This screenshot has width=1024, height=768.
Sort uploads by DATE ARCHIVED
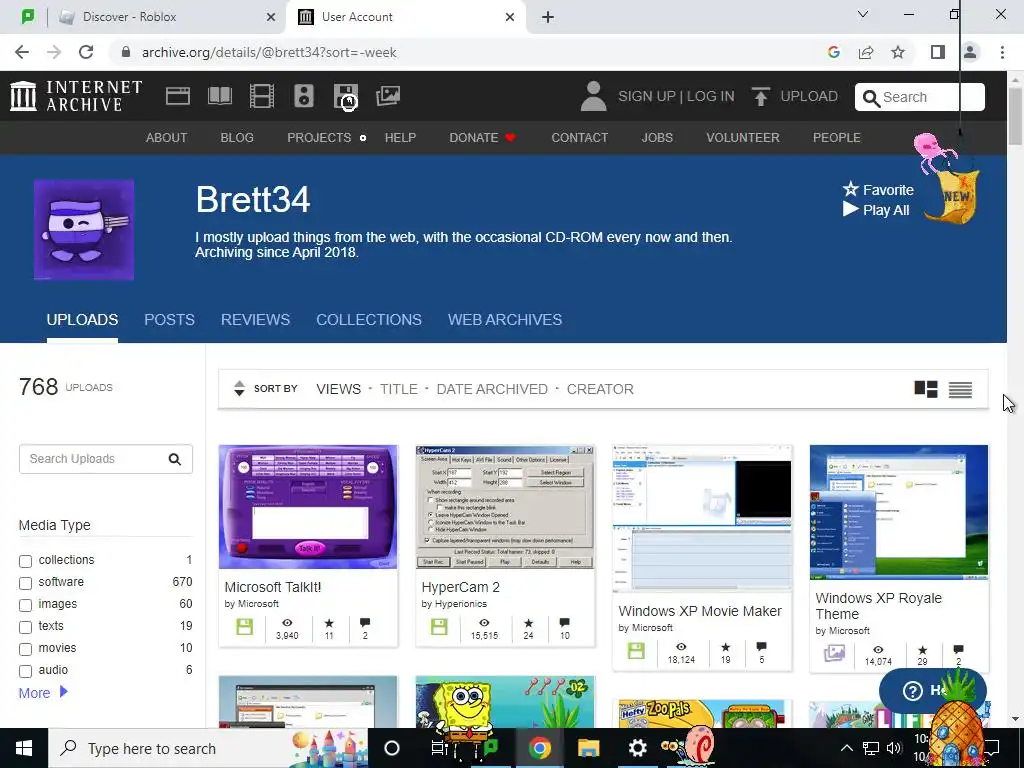(x=492, y=389)
